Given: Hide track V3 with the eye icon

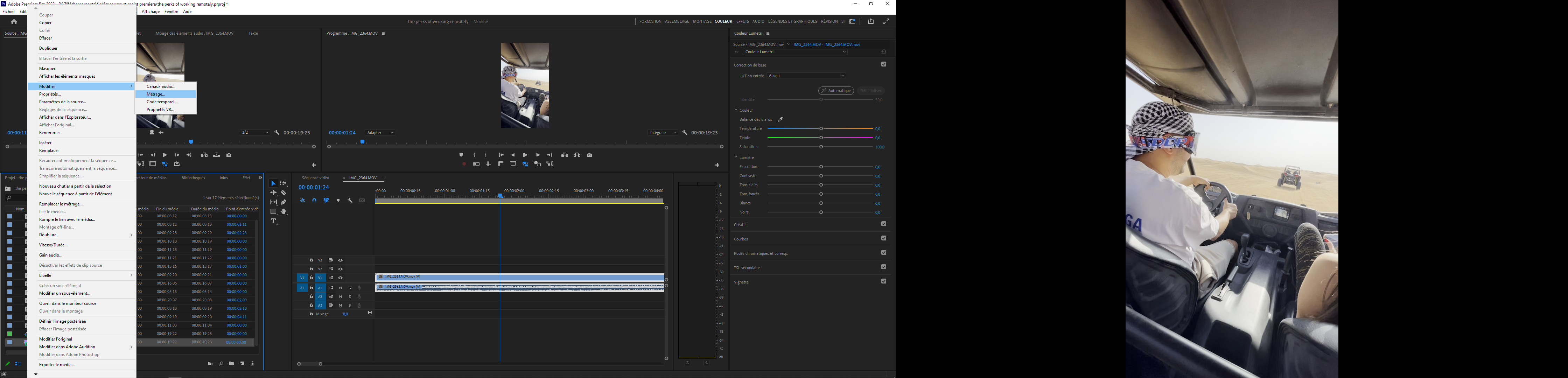Looking at the screenshot, I should pyautogui.click(x=340, y=260).
